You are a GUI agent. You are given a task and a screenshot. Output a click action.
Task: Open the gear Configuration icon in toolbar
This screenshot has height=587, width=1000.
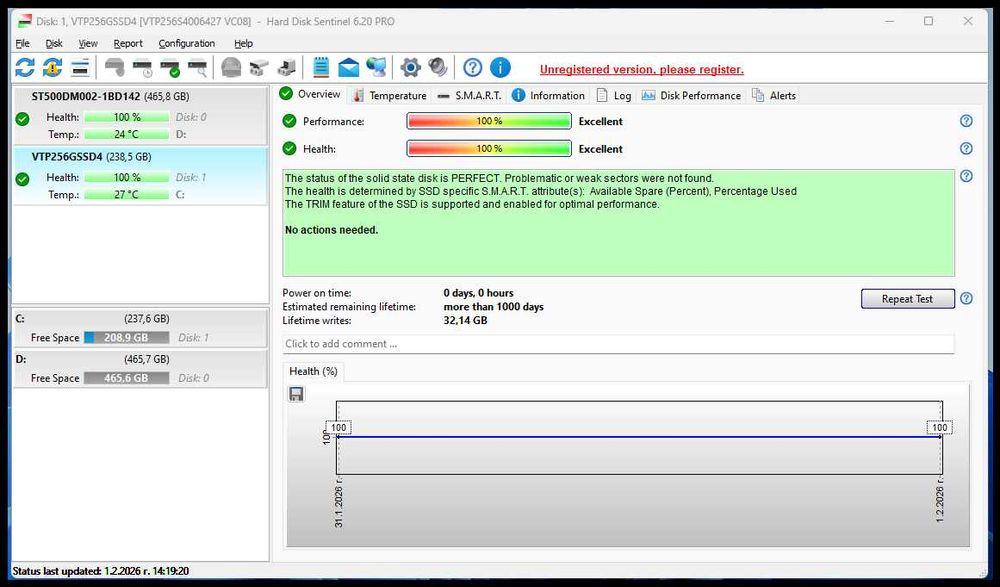click(x=410, y=67)
